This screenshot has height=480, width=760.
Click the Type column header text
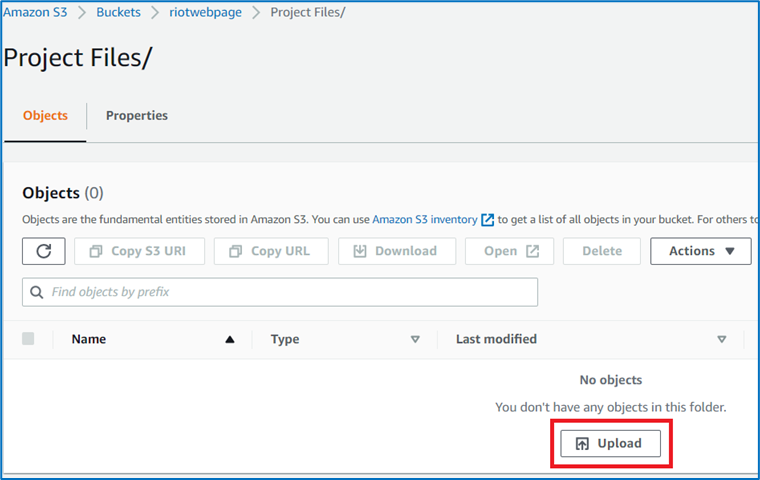click(285, 339)
